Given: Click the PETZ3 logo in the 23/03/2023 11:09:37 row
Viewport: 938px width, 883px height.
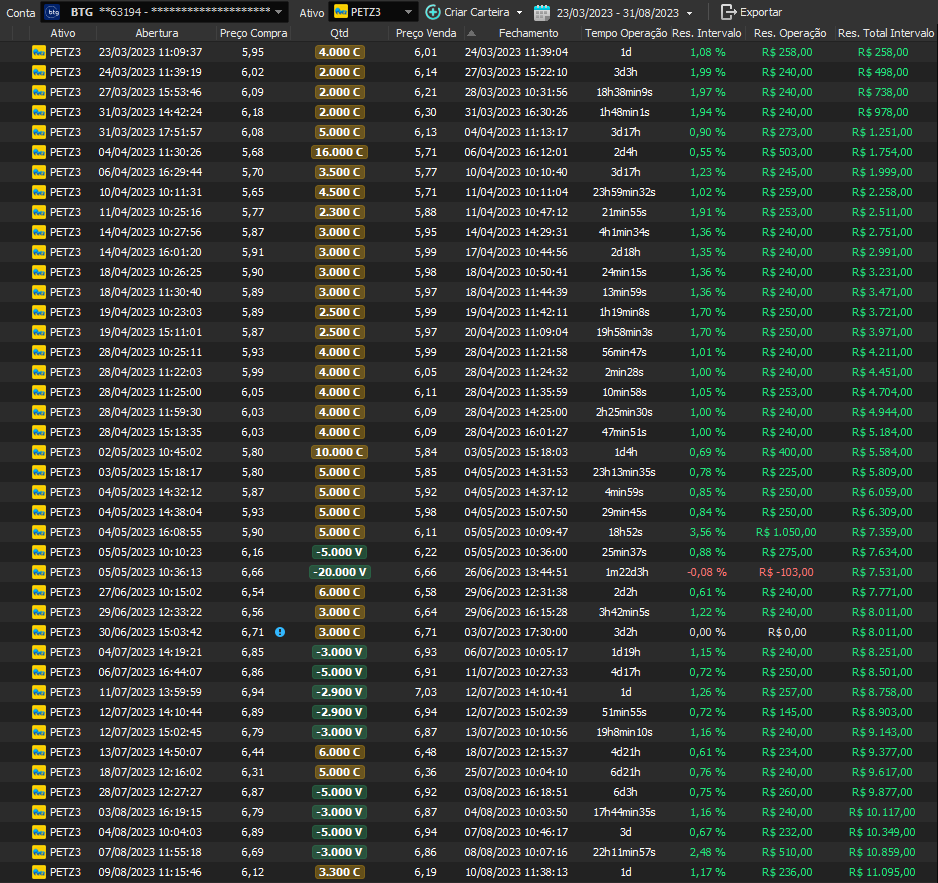Looking at the screenshot, I should [39, 52].
